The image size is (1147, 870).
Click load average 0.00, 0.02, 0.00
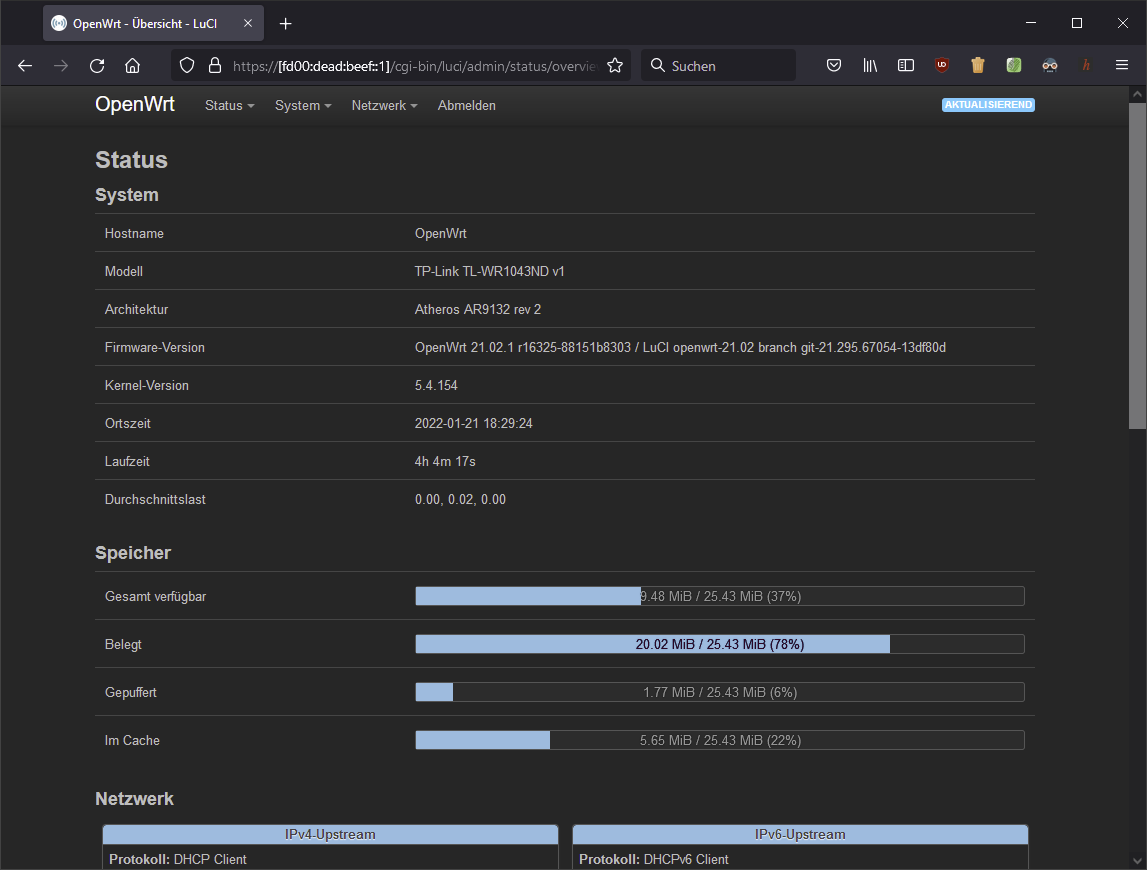click(460, 500)
